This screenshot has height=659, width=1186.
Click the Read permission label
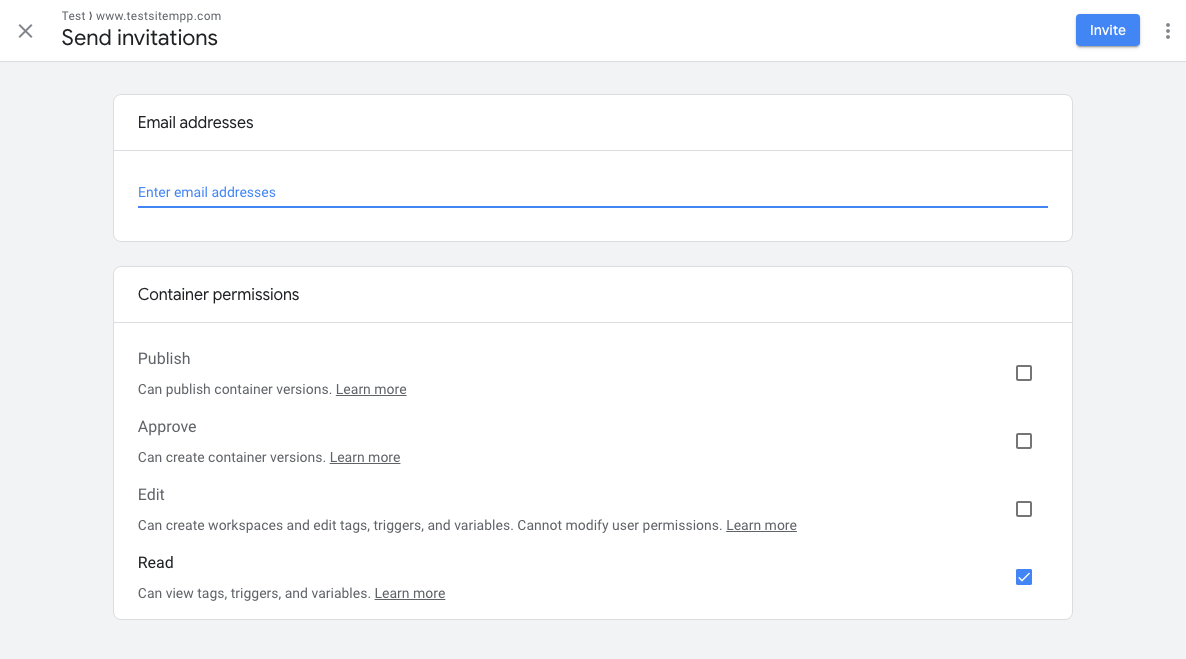156,563
